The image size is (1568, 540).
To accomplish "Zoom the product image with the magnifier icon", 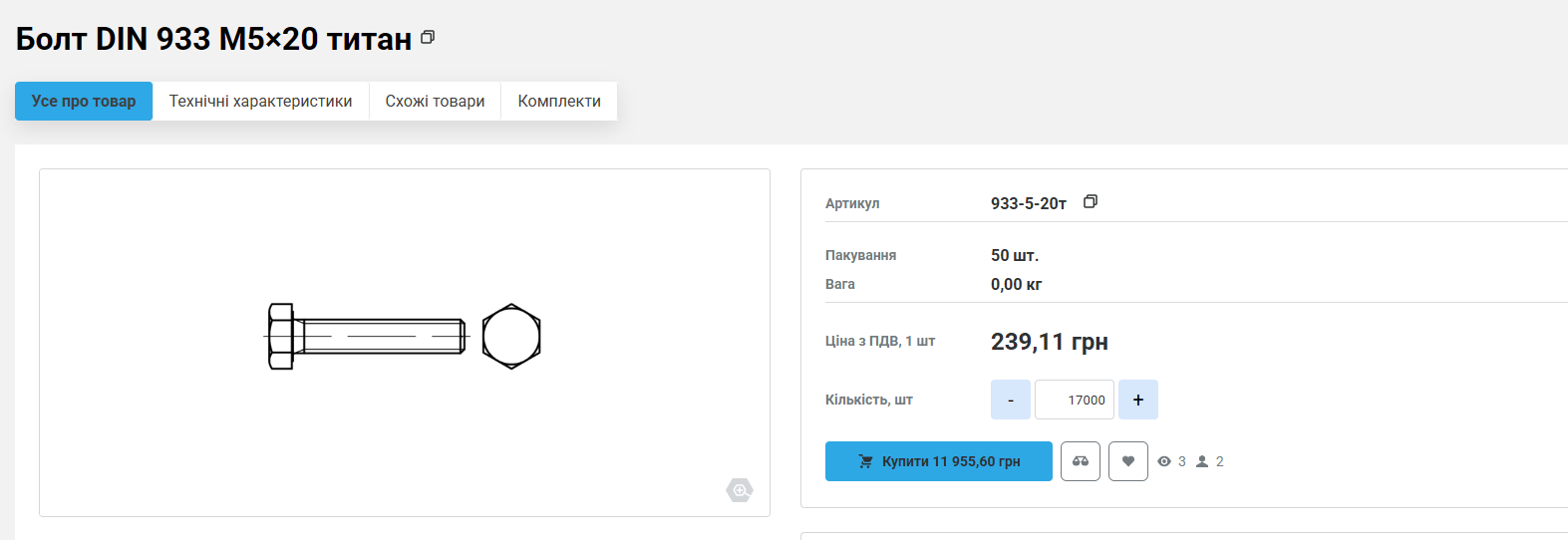I will pos(740,490).
